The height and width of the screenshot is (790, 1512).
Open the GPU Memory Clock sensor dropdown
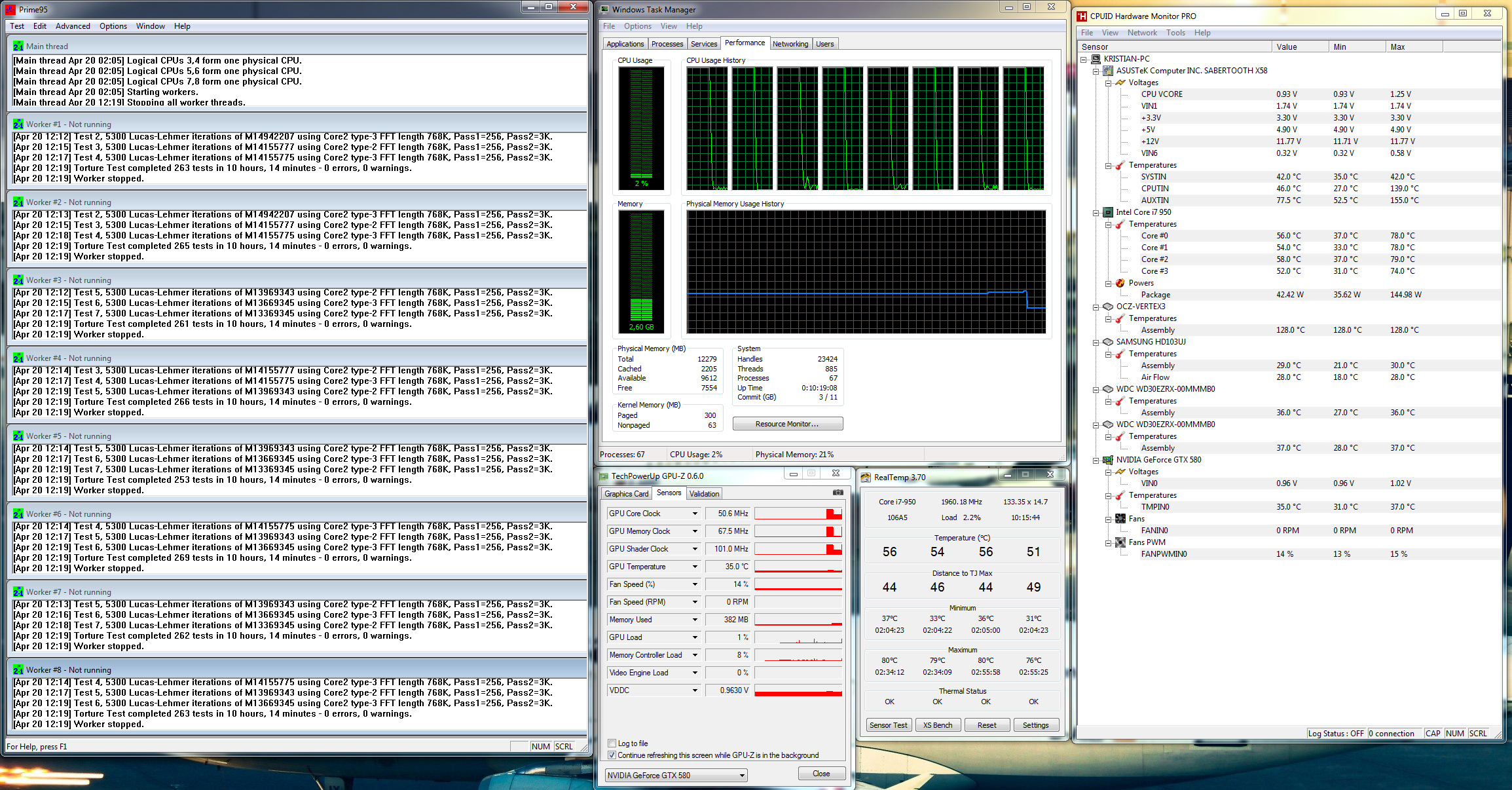point(695,531)
